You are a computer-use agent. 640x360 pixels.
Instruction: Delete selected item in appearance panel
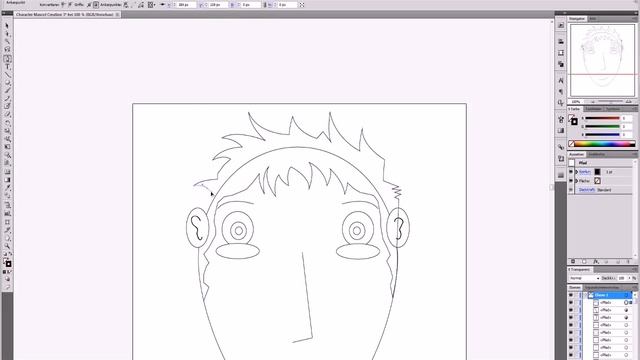(629, 261)
